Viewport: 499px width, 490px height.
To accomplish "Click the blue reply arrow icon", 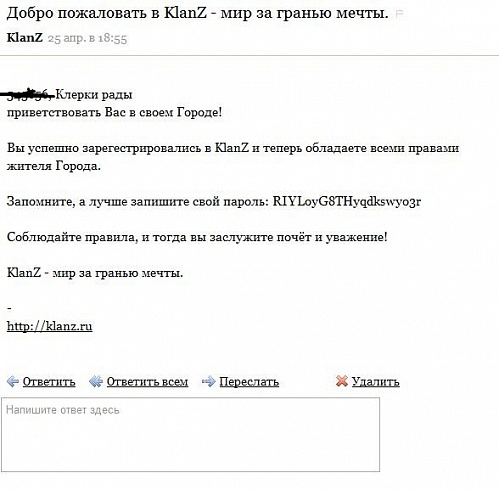I will 13,381.
